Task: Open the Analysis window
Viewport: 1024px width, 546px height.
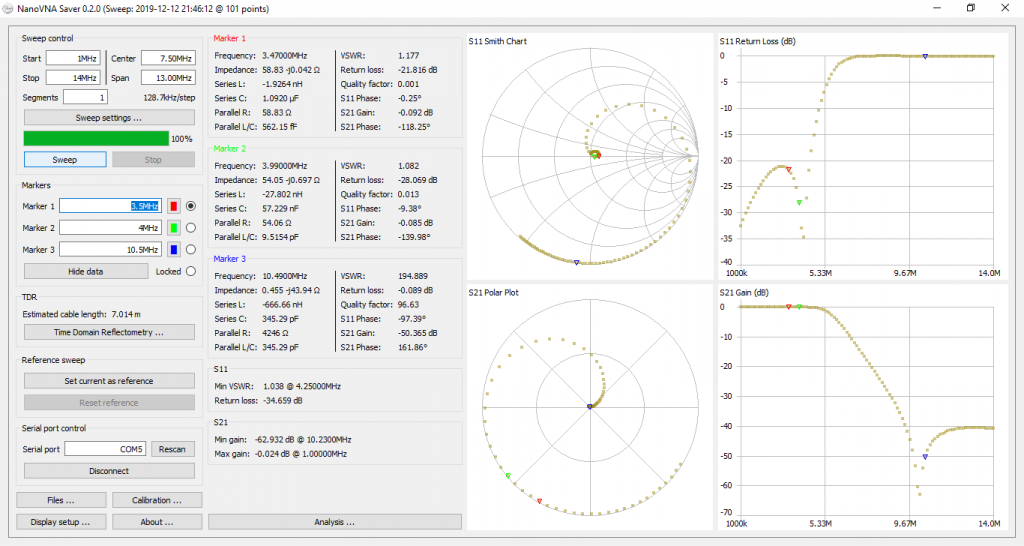Action: [334, 522]
